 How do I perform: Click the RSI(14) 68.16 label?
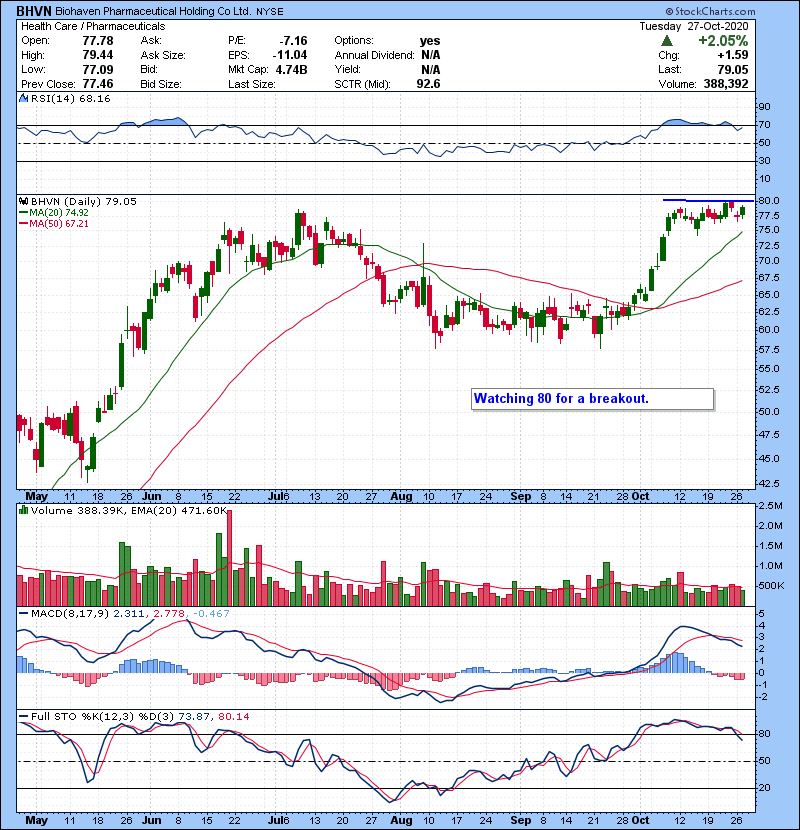coord(70,98)
